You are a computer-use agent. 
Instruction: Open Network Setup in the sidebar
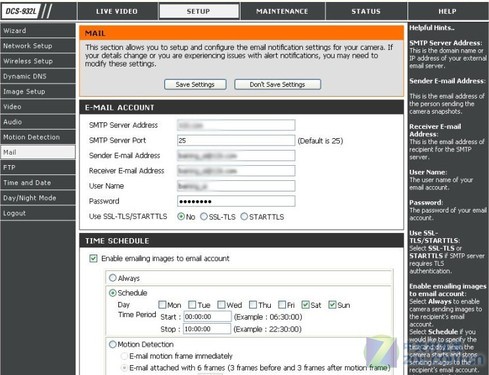(x=38, y=46)
